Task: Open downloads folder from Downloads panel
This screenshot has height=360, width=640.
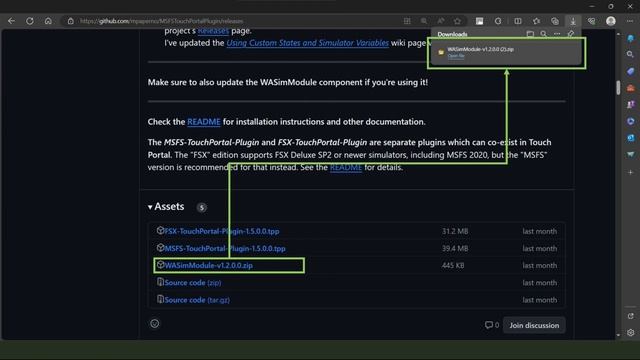Action: coord(530,34)
